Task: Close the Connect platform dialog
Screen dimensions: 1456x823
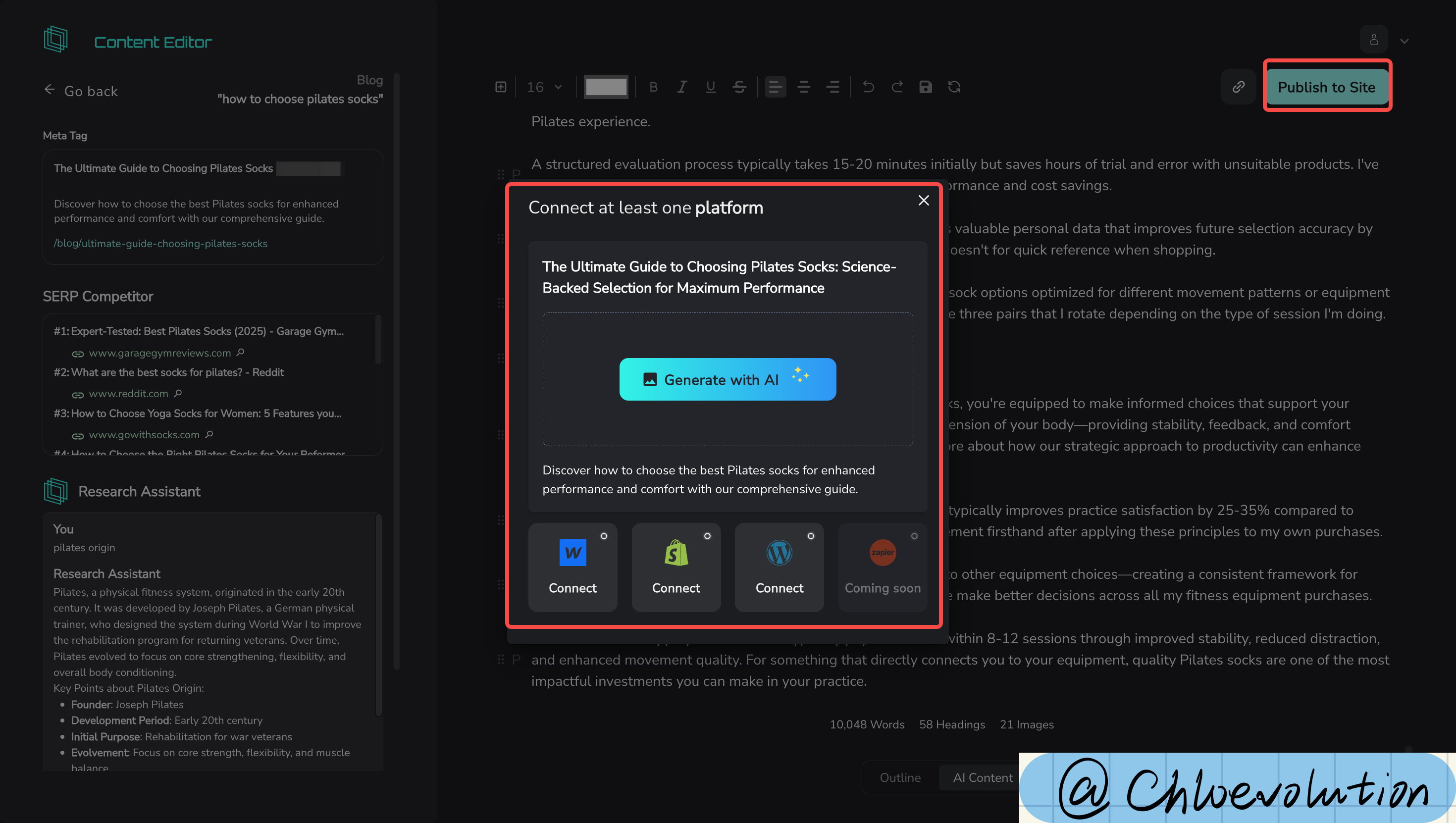Action: click(x=924, y=201)
